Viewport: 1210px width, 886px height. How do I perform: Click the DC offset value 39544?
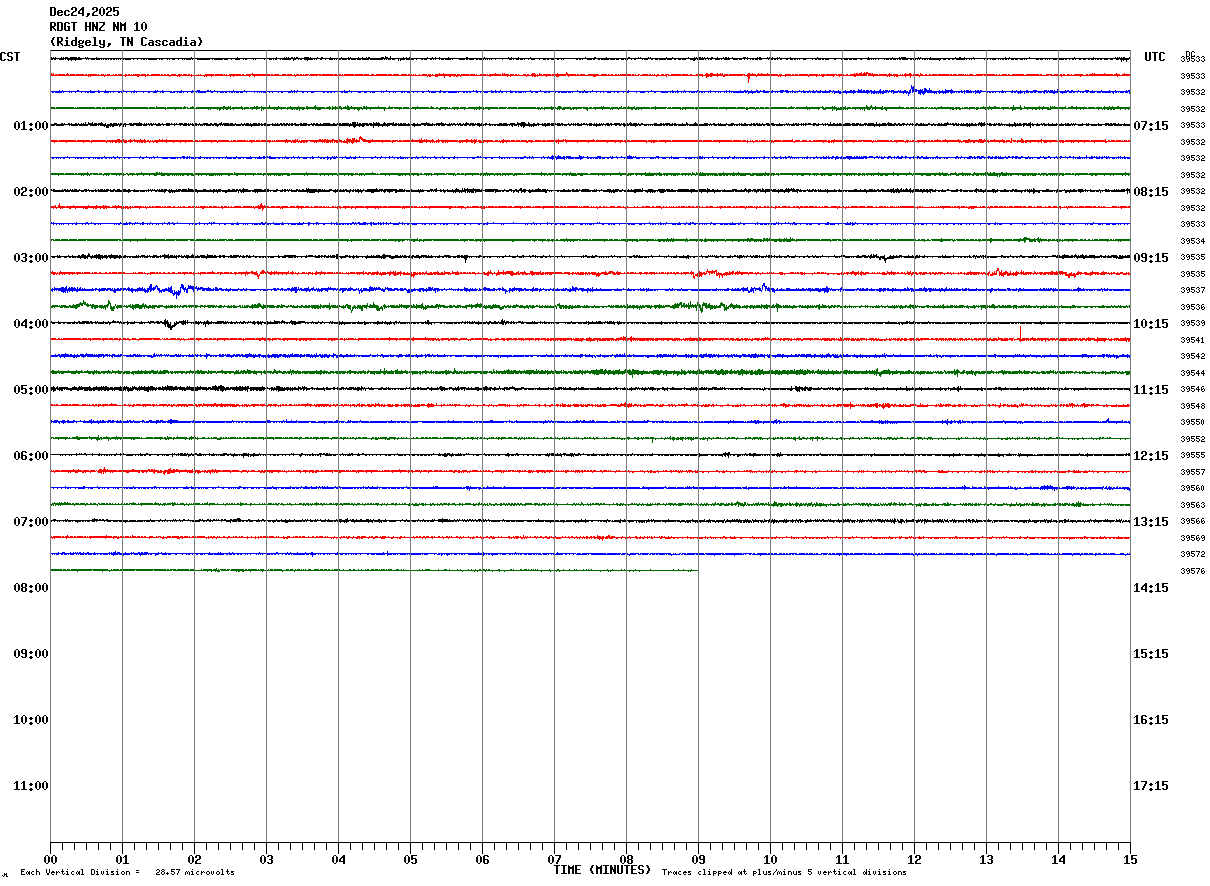(x=1193, y=373)
